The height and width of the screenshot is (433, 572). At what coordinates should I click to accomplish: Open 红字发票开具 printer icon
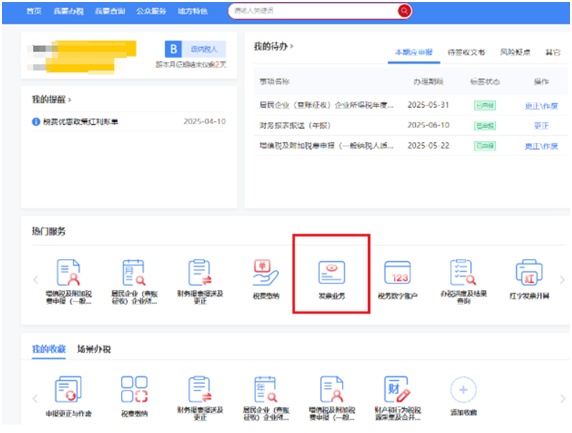pyautogui.click(x=529, y=272)
